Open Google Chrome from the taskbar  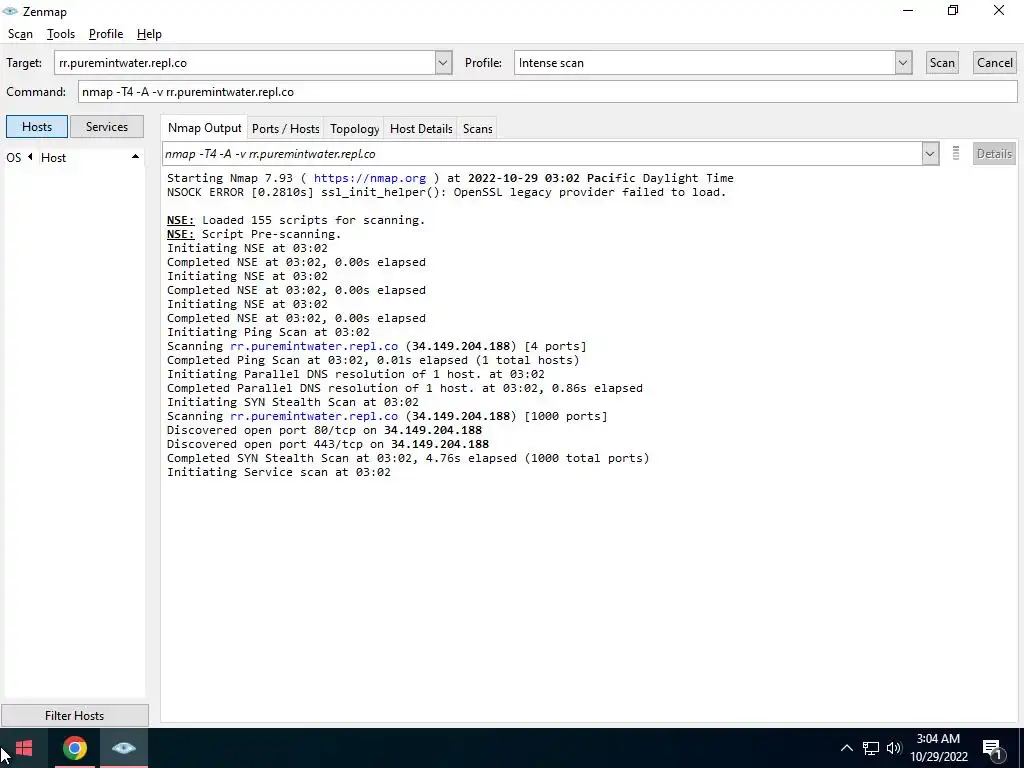click(x=74, y=748)
